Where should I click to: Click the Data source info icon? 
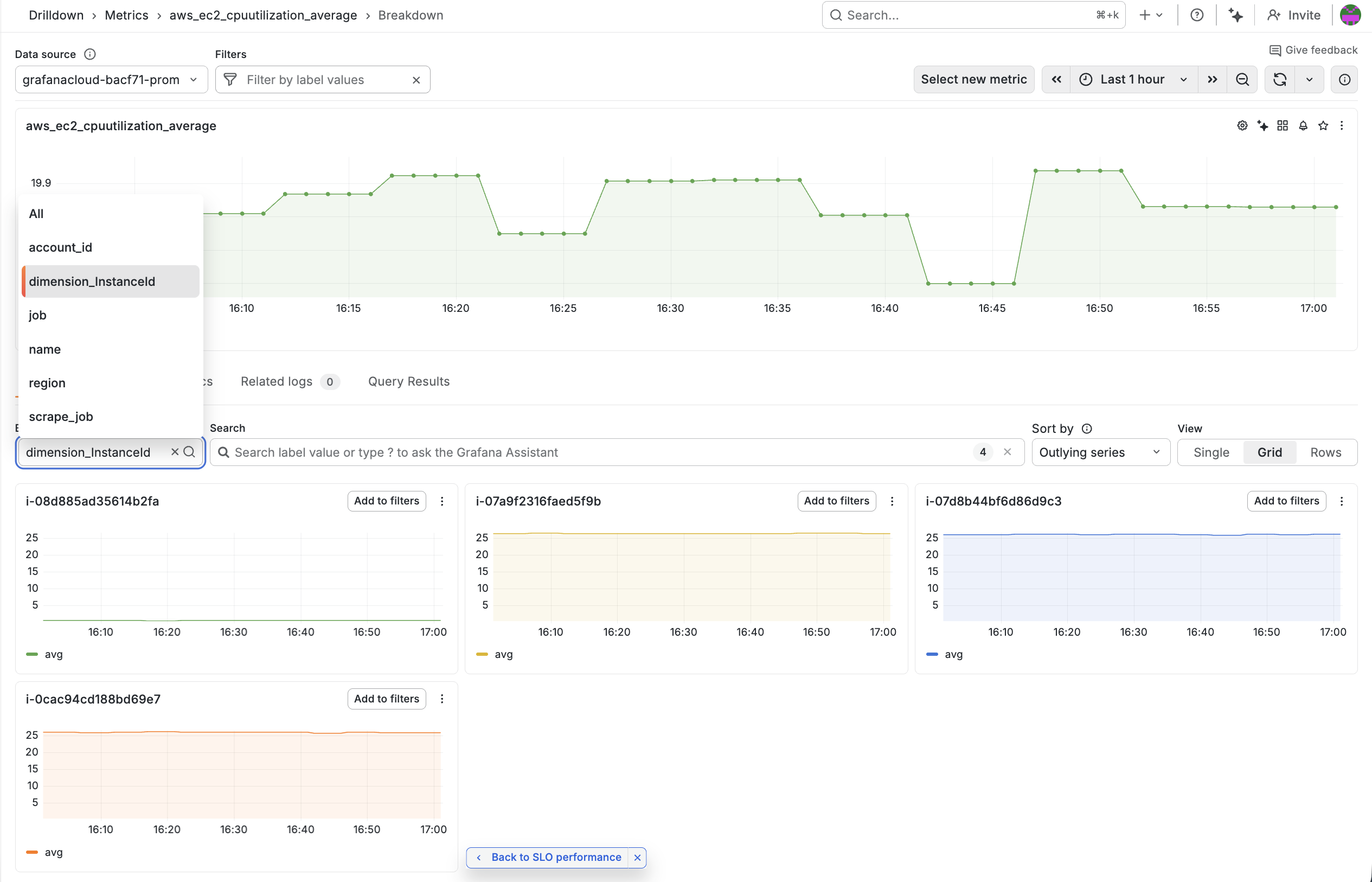90,54
